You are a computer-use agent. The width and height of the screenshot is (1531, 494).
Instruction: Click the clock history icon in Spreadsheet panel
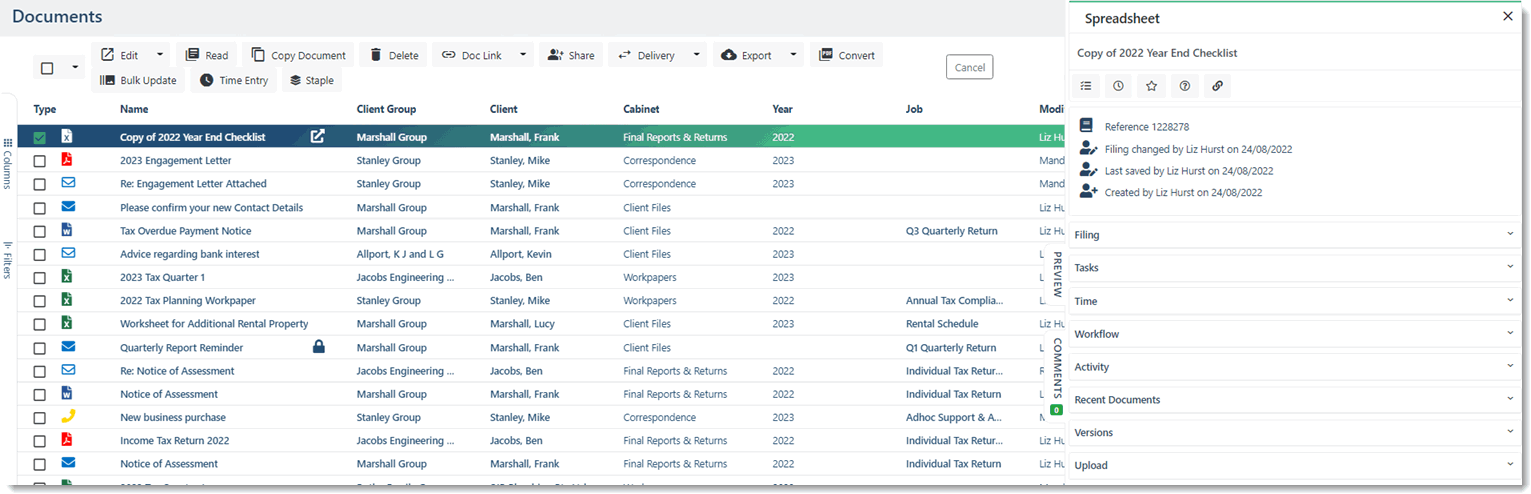click(1118, 86)
